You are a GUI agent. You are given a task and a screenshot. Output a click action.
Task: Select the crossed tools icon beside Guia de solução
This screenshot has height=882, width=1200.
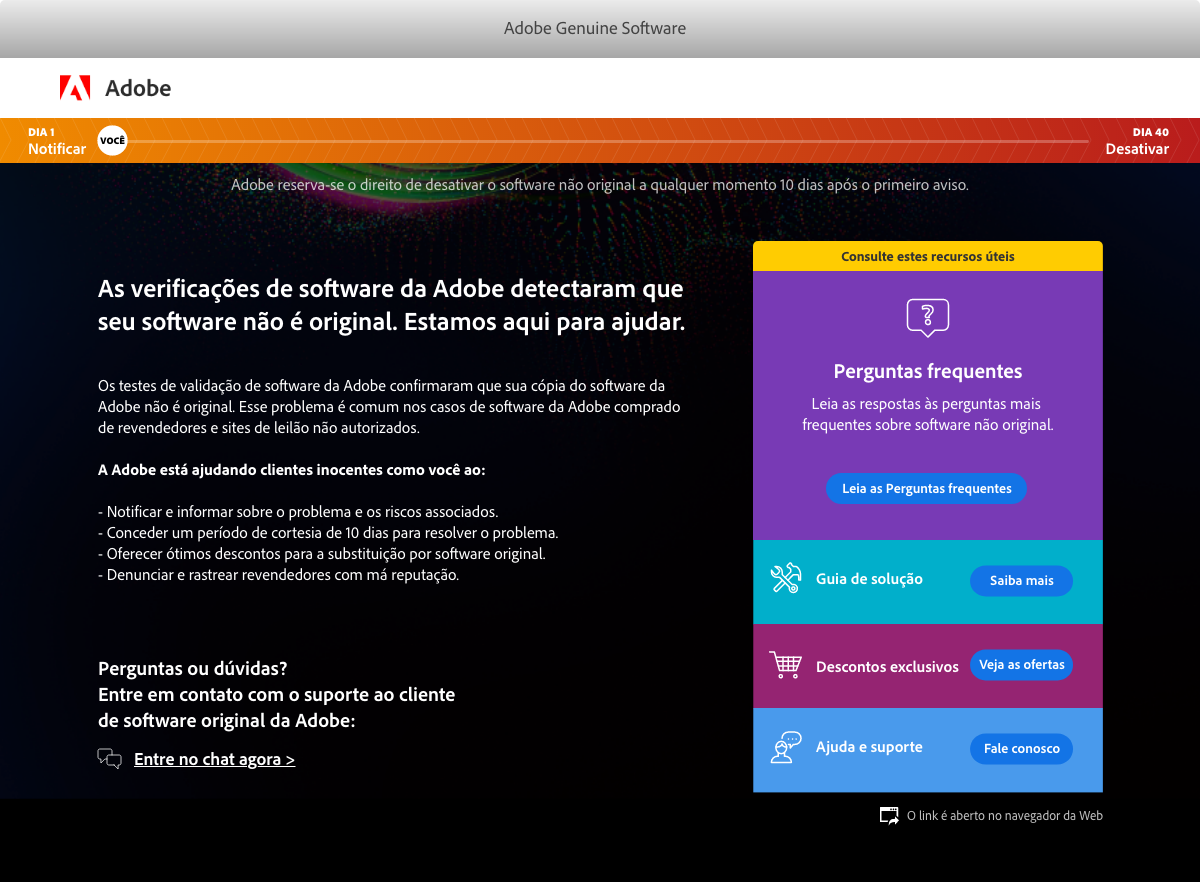click(786, 578)
